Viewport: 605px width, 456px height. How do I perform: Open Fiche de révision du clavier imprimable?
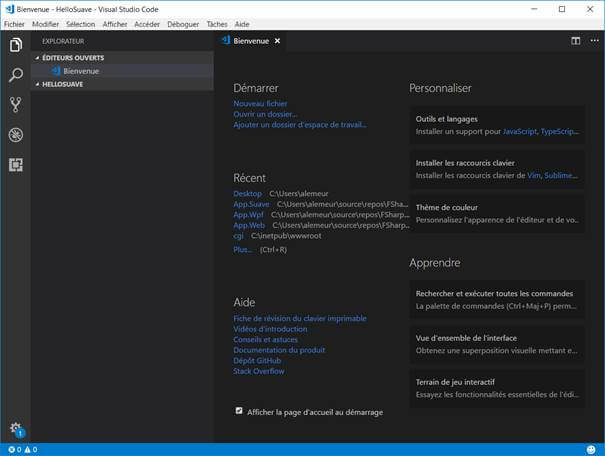coord(300,318)
